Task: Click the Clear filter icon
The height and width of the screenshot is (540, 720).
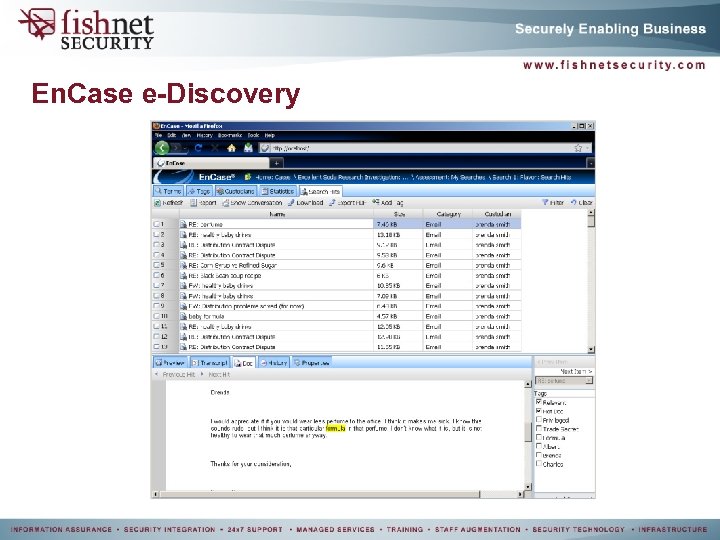Action: 574,202
